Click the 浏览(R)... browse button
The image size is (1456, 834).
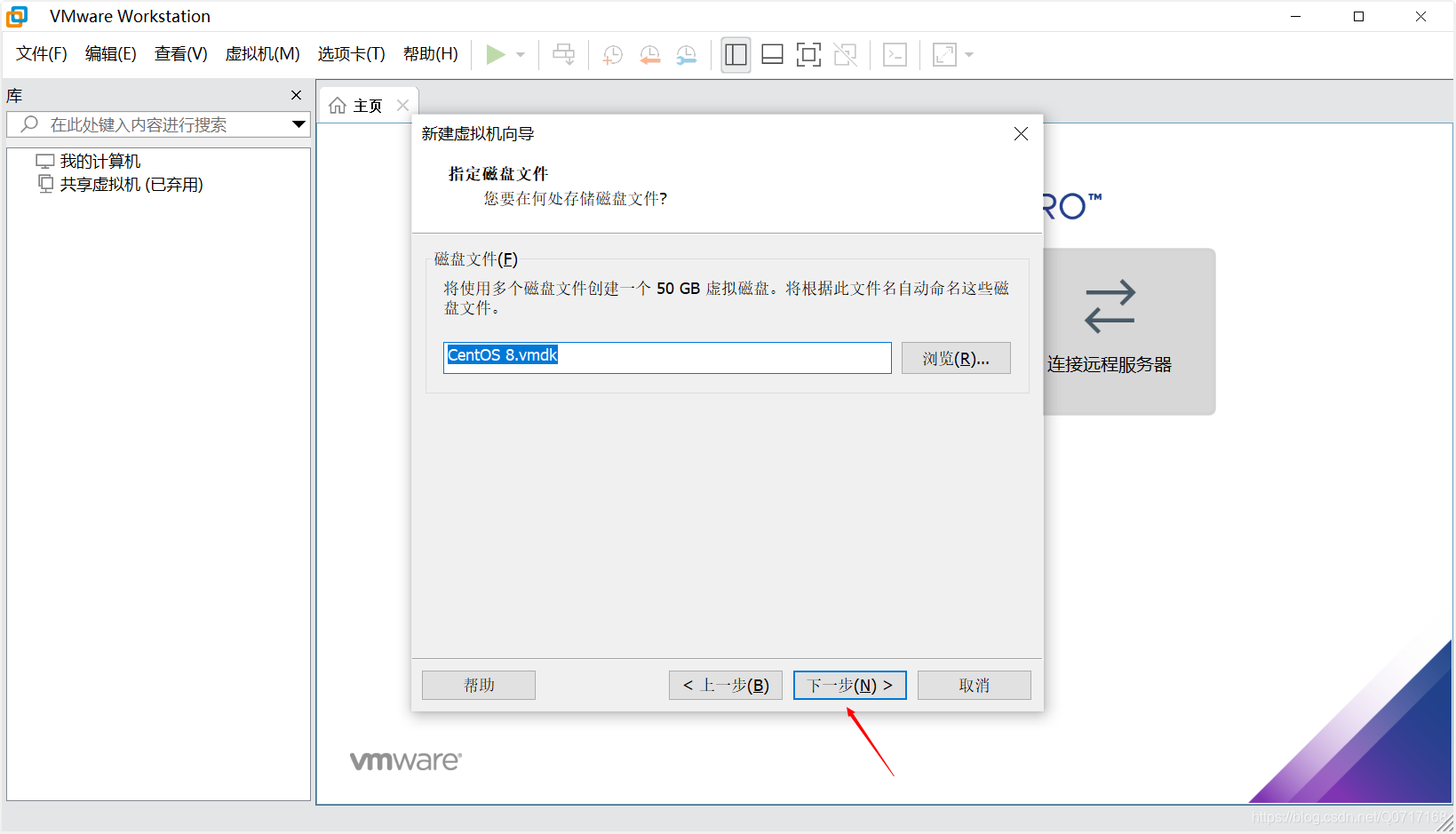[x=956, y=358]
